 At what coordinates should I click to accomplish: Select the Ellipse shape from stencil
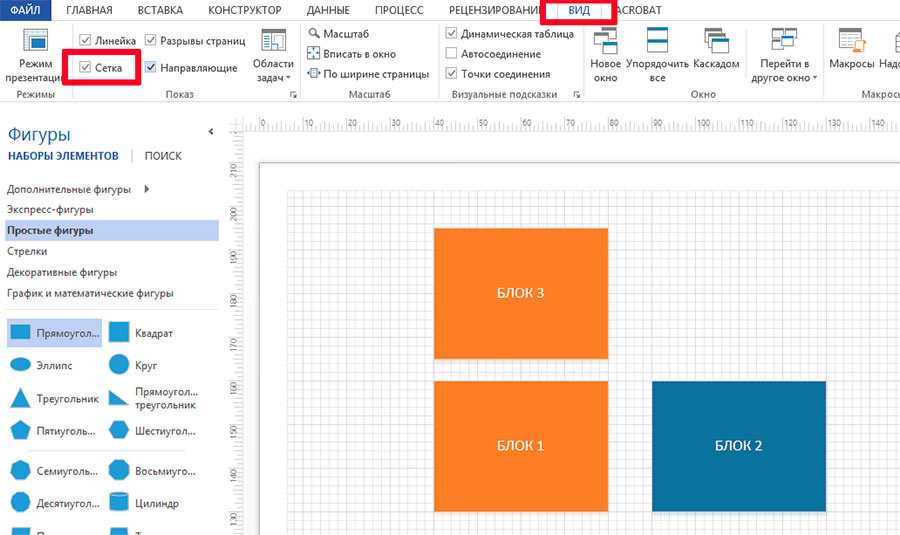click(20, 366)
